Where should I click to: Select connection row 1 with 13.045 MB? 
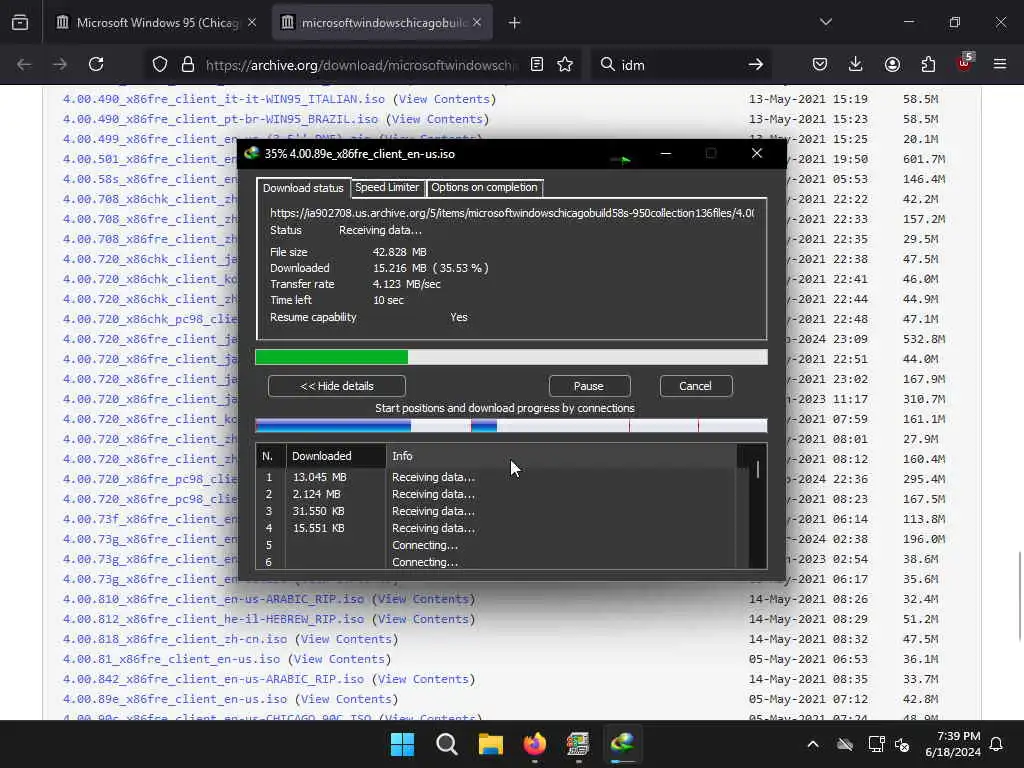[496, 477]
